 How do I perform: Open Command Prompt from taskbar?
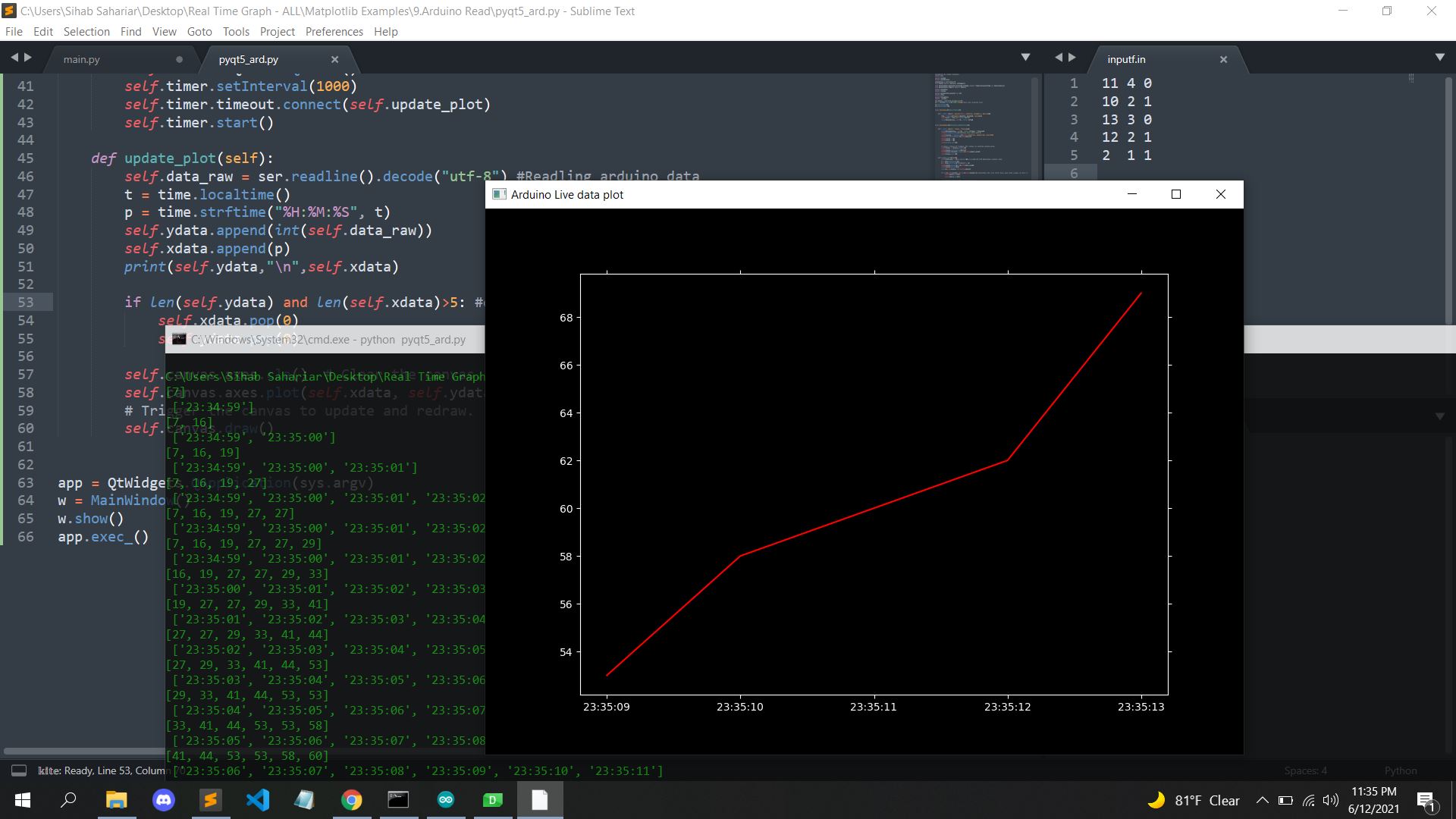[x=398, y=800]
